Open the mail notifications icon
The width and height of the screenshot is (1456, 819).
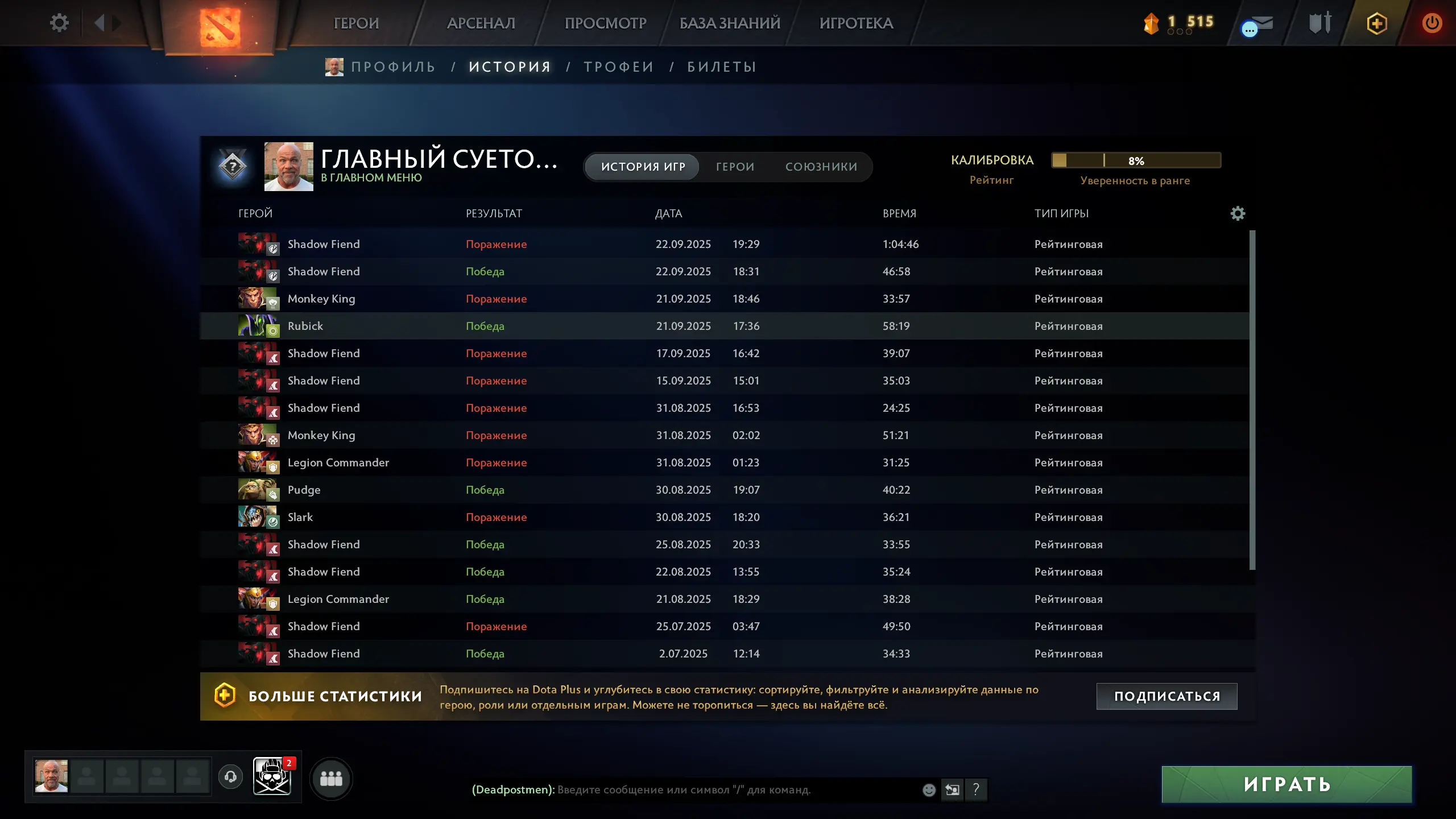pyautogui.click(x=1258, y=25)
